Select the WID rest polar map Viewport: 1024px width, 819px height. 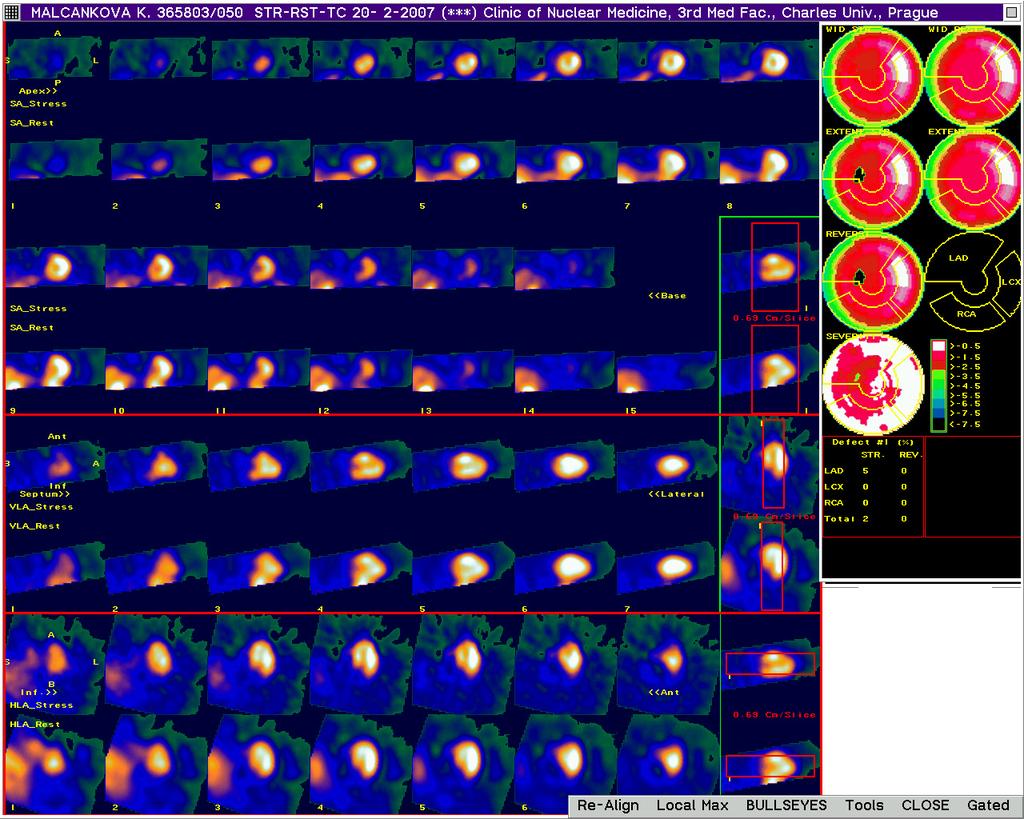tap(973, 78)
